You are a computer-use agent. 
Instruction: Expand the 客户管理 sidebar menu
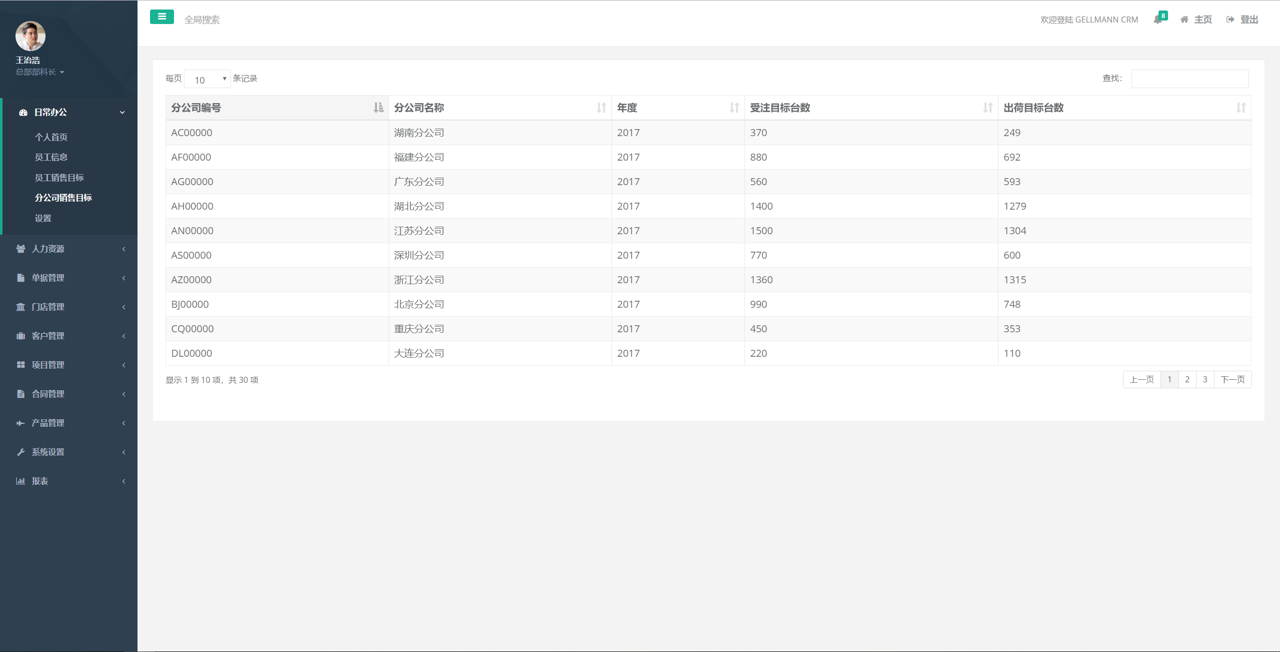point(68,336)
